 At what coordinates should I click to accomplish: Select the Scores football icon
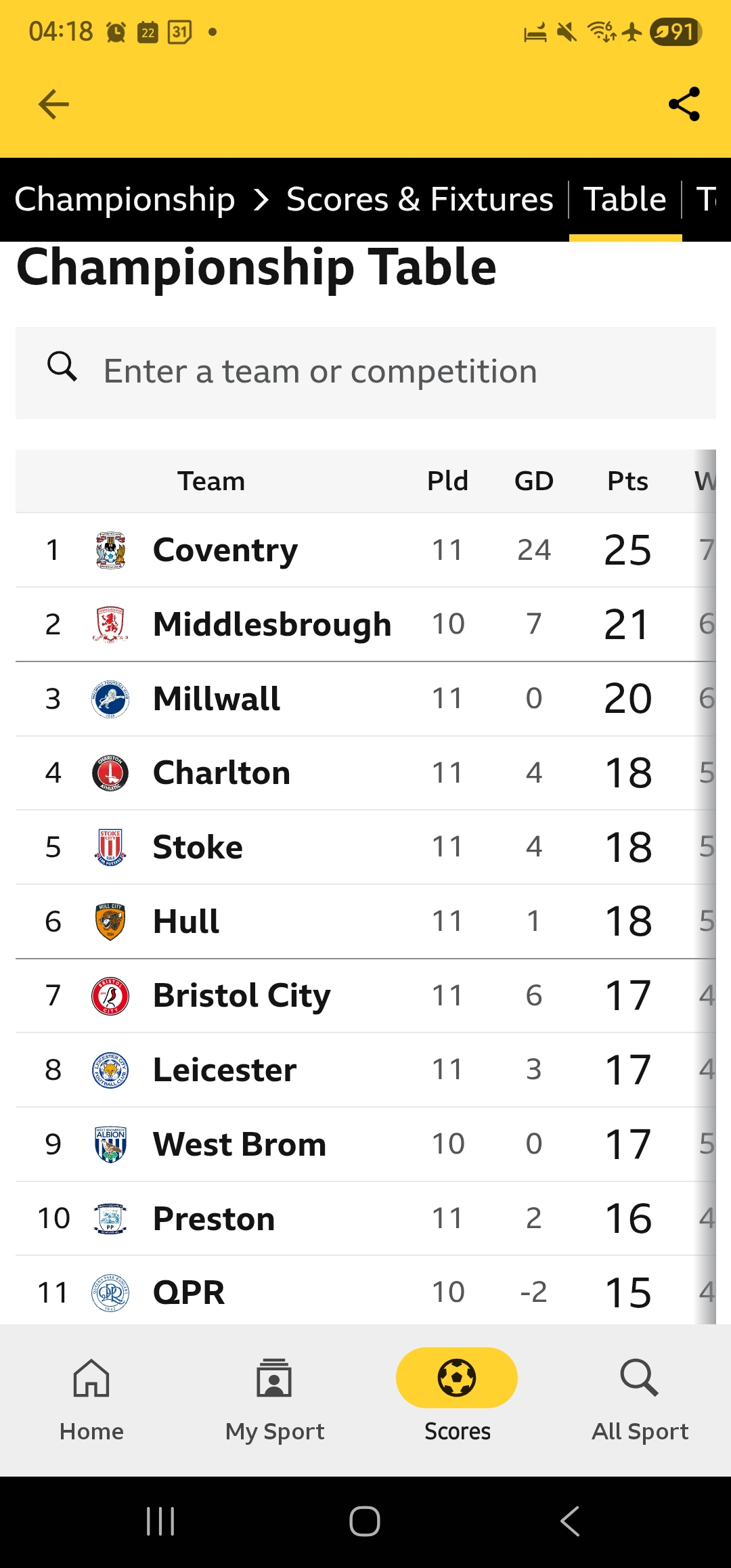pyautogui.click(x=457, y=1378)
